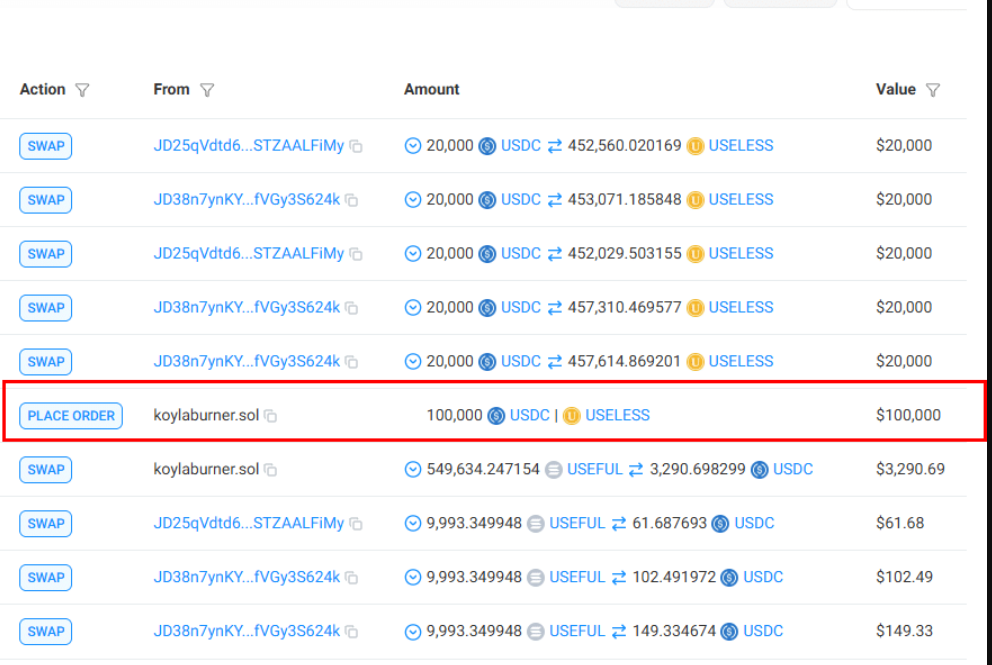Click swap arrows icon before 102.491972
The width and height of the screenshot is (992, 665).
619,578
